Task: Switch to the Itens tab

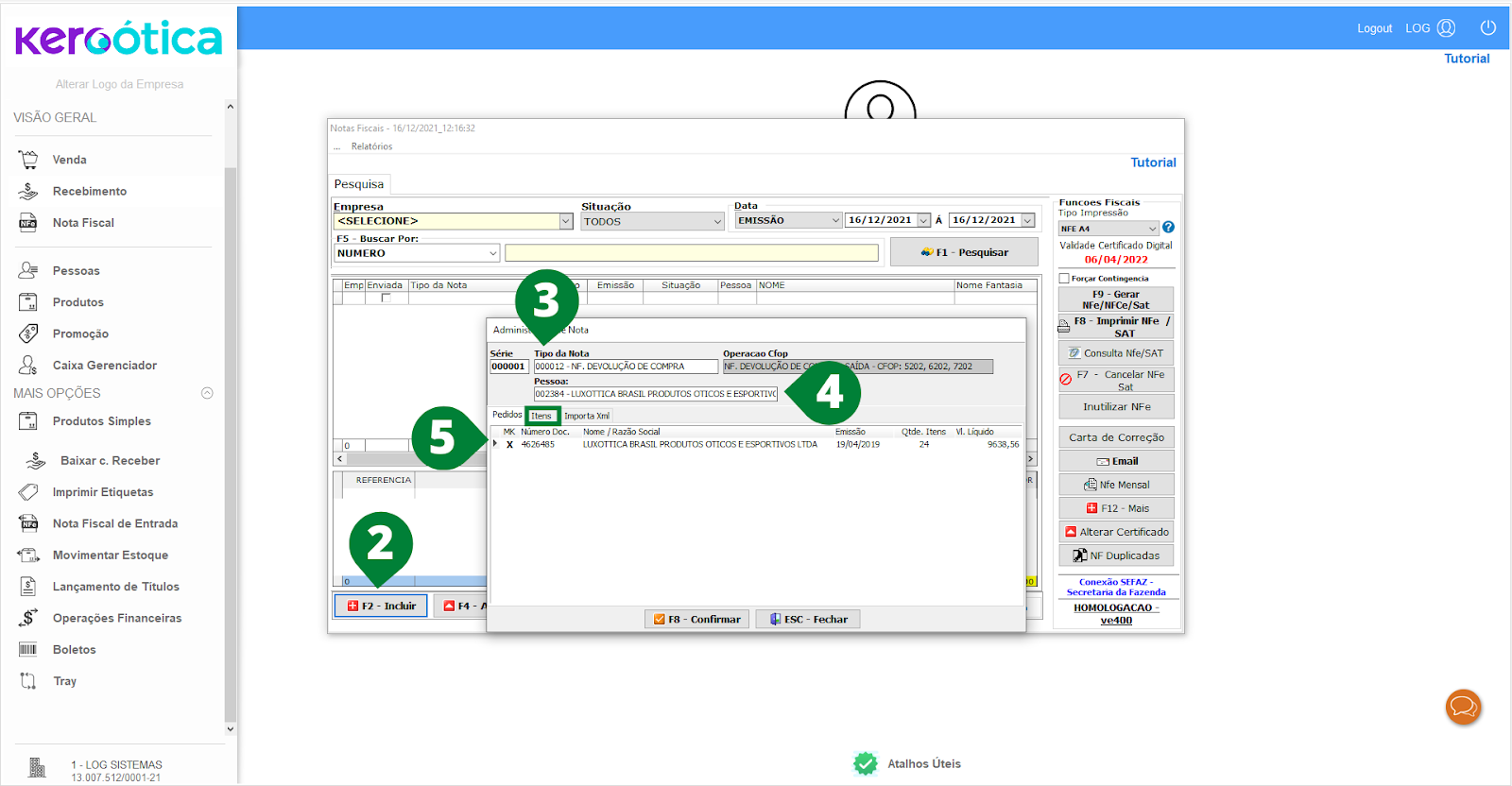Action: (x=542, y=416)
